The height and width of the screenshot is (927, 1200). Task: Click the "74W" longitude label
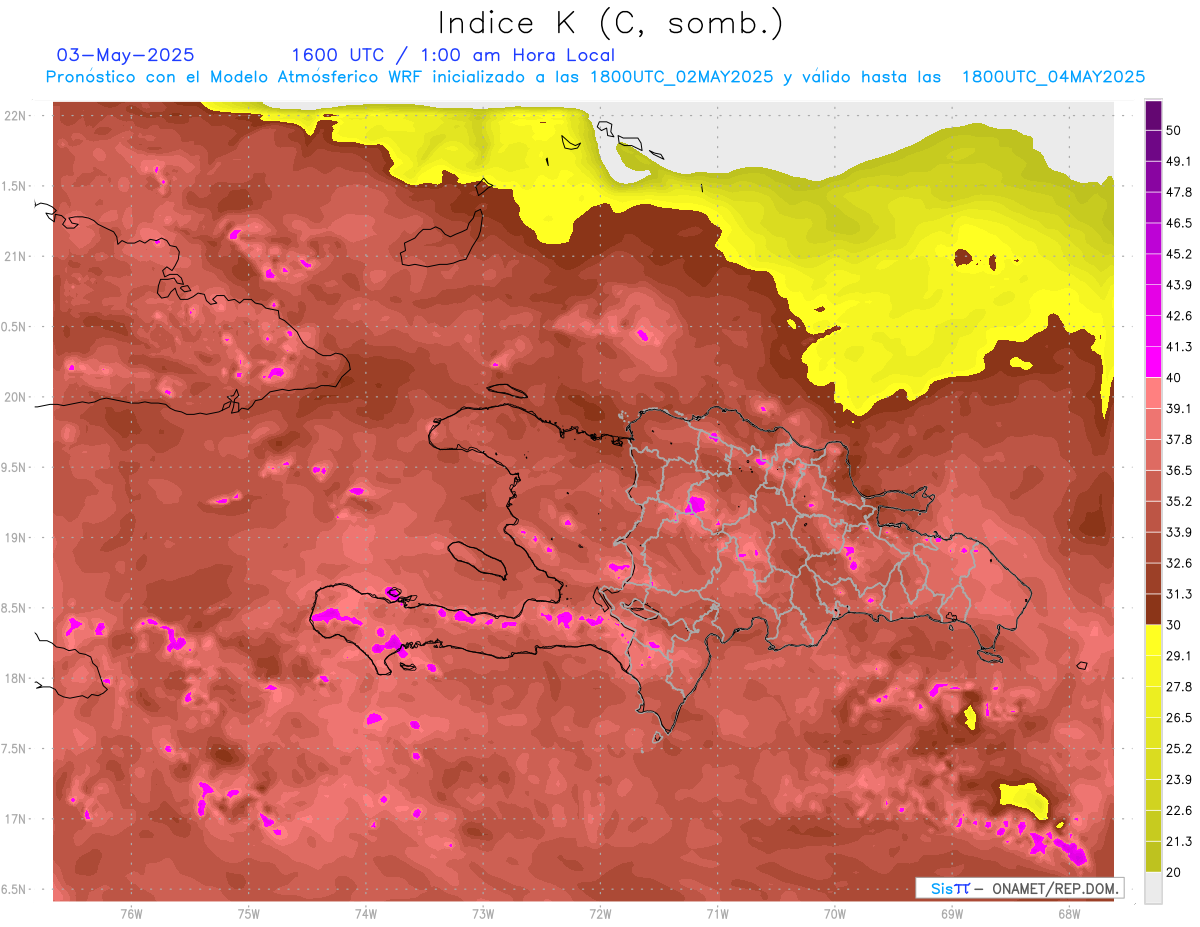click(366, 913)
